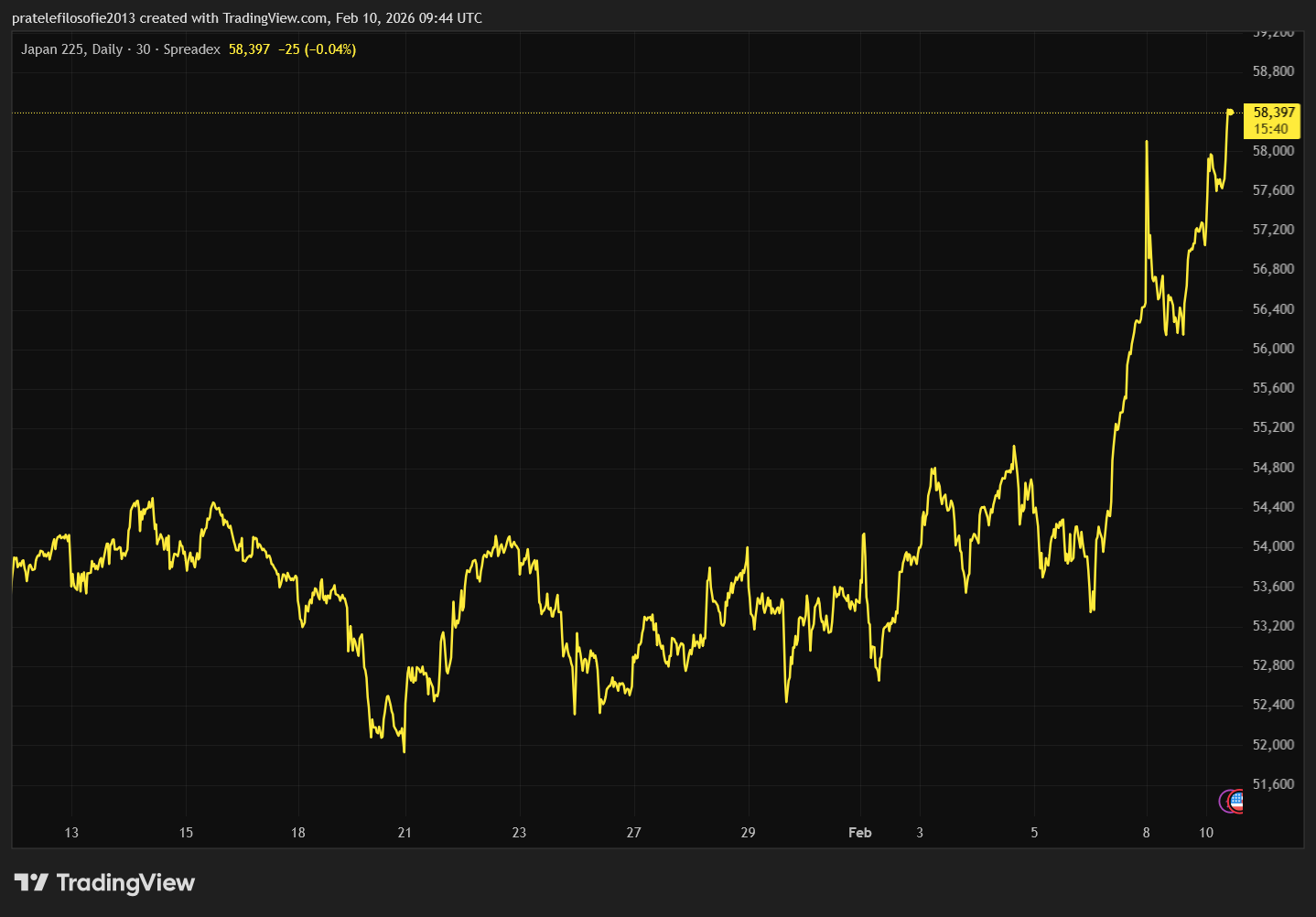Click the 'Japan 225, Daily · 30 · Spreadex' legend
1316x917 pixels.
pyautogui.click(x=121, y=49)
